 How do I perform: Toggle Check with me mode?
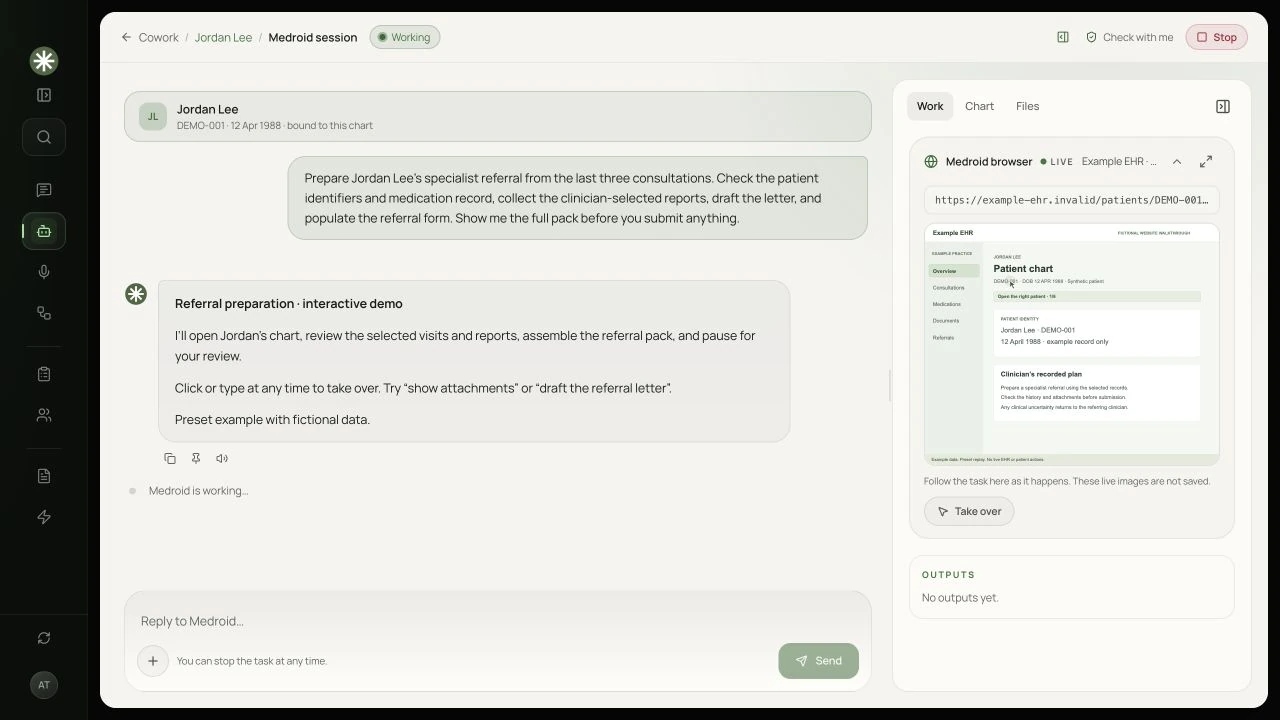point(1129,37)
